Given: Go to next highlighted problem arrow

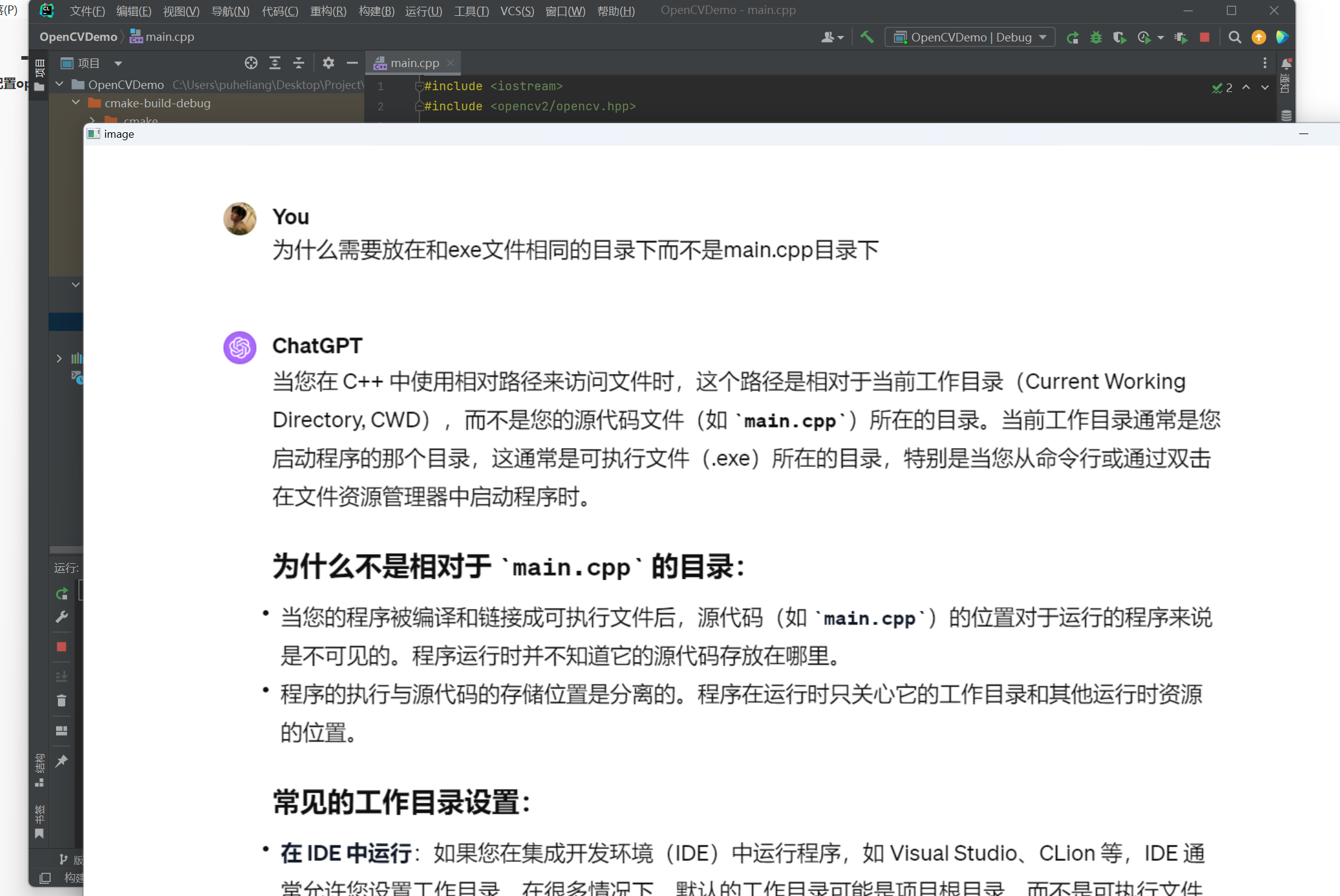Looking at the screenshot, I should [1265, 88].
